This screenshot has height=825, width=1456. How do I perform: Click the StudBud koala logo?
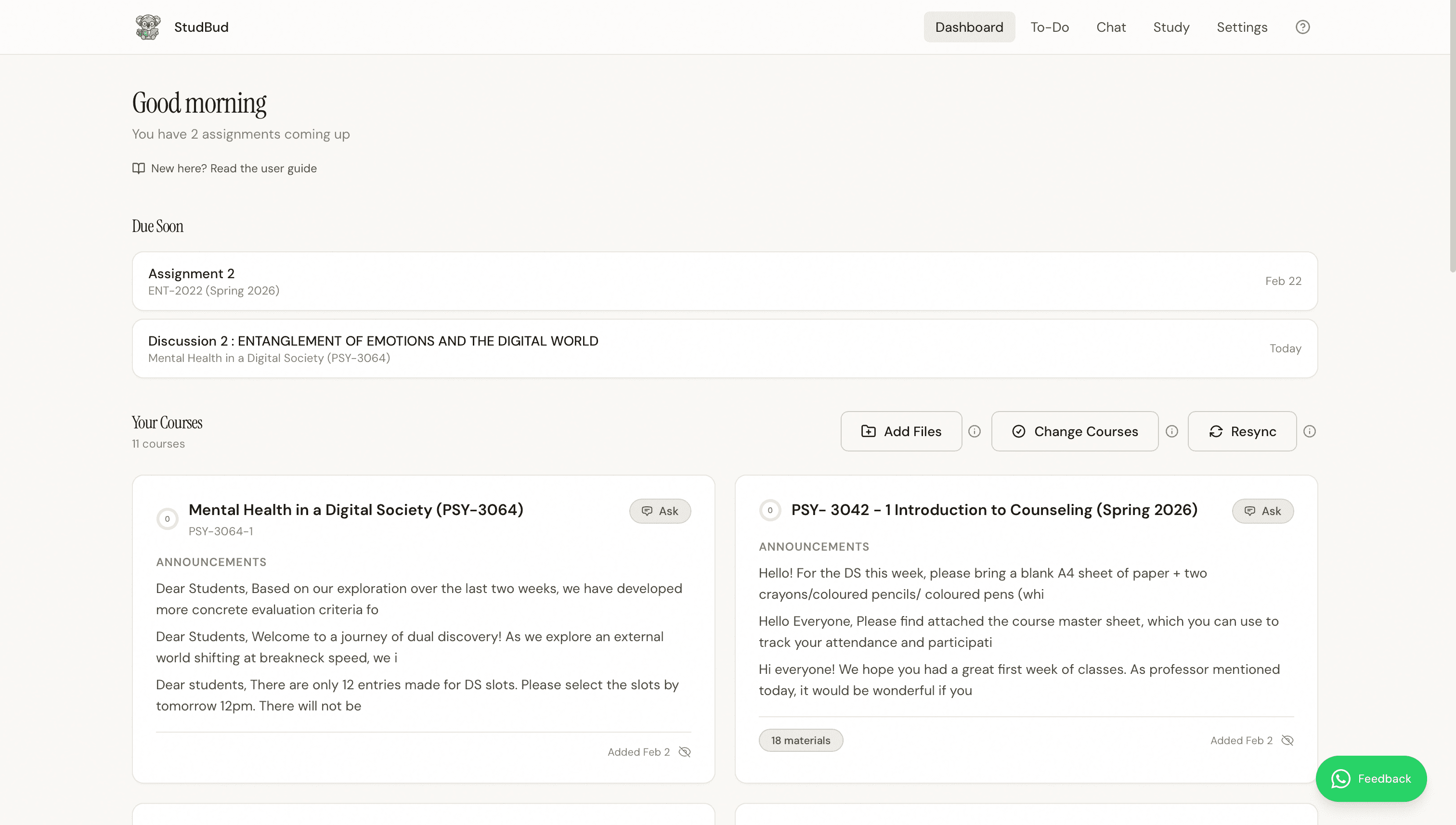[x=148, y=26]
